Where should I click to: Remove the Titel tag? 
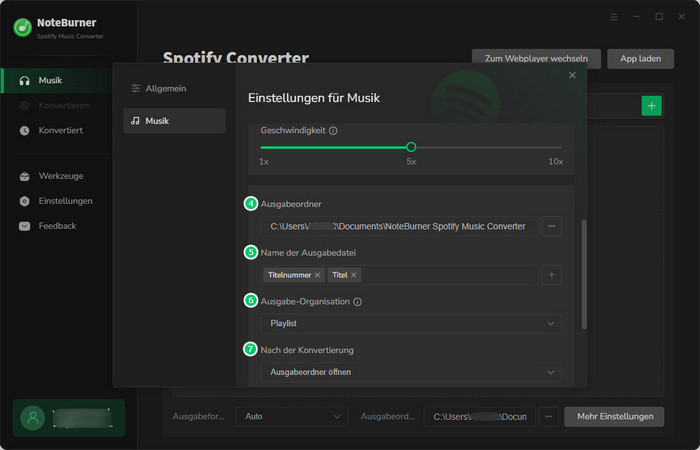pos(354,275)
